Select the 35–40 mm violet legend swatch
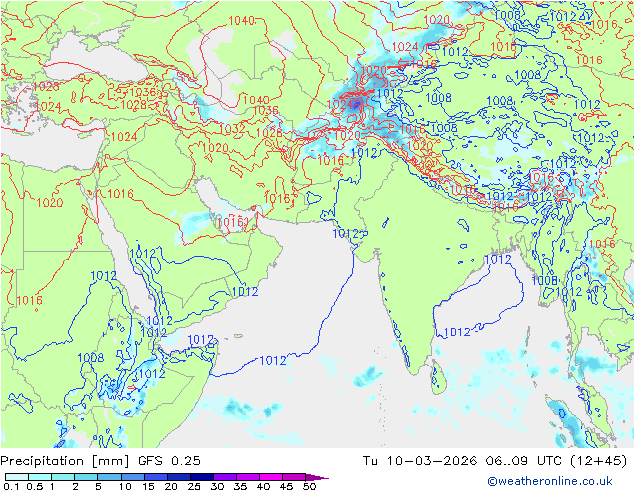Screen dimensions: 634x490 [247, 477]
